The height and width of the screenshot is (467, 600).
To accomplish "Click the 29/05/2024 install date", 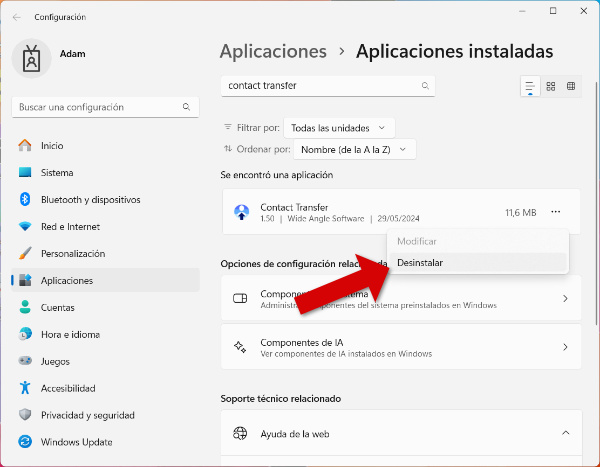I will (398, 219).
